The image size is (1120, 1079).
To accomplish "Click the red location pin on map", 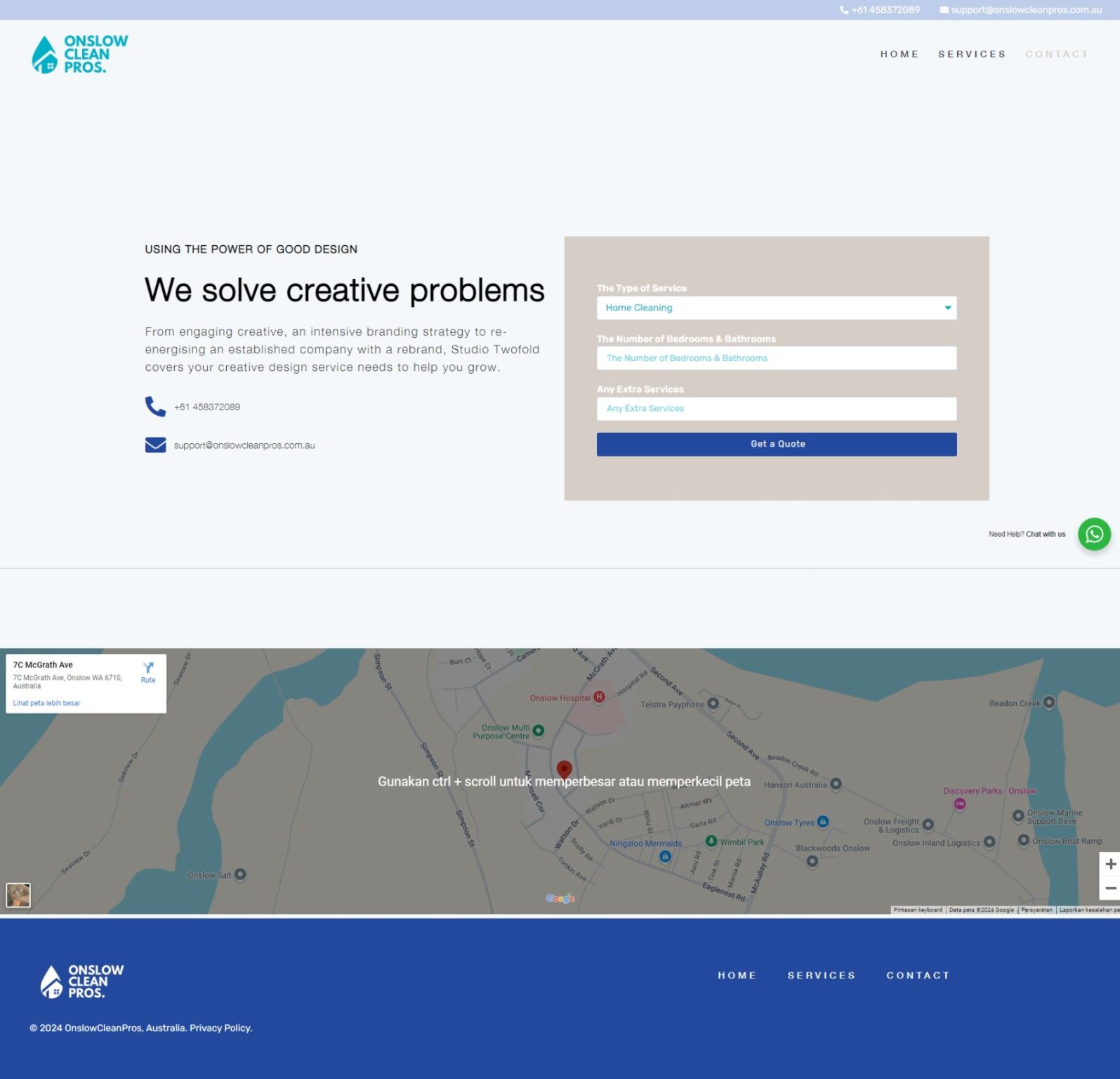I will pyautogui.click(x=564, y=769).
